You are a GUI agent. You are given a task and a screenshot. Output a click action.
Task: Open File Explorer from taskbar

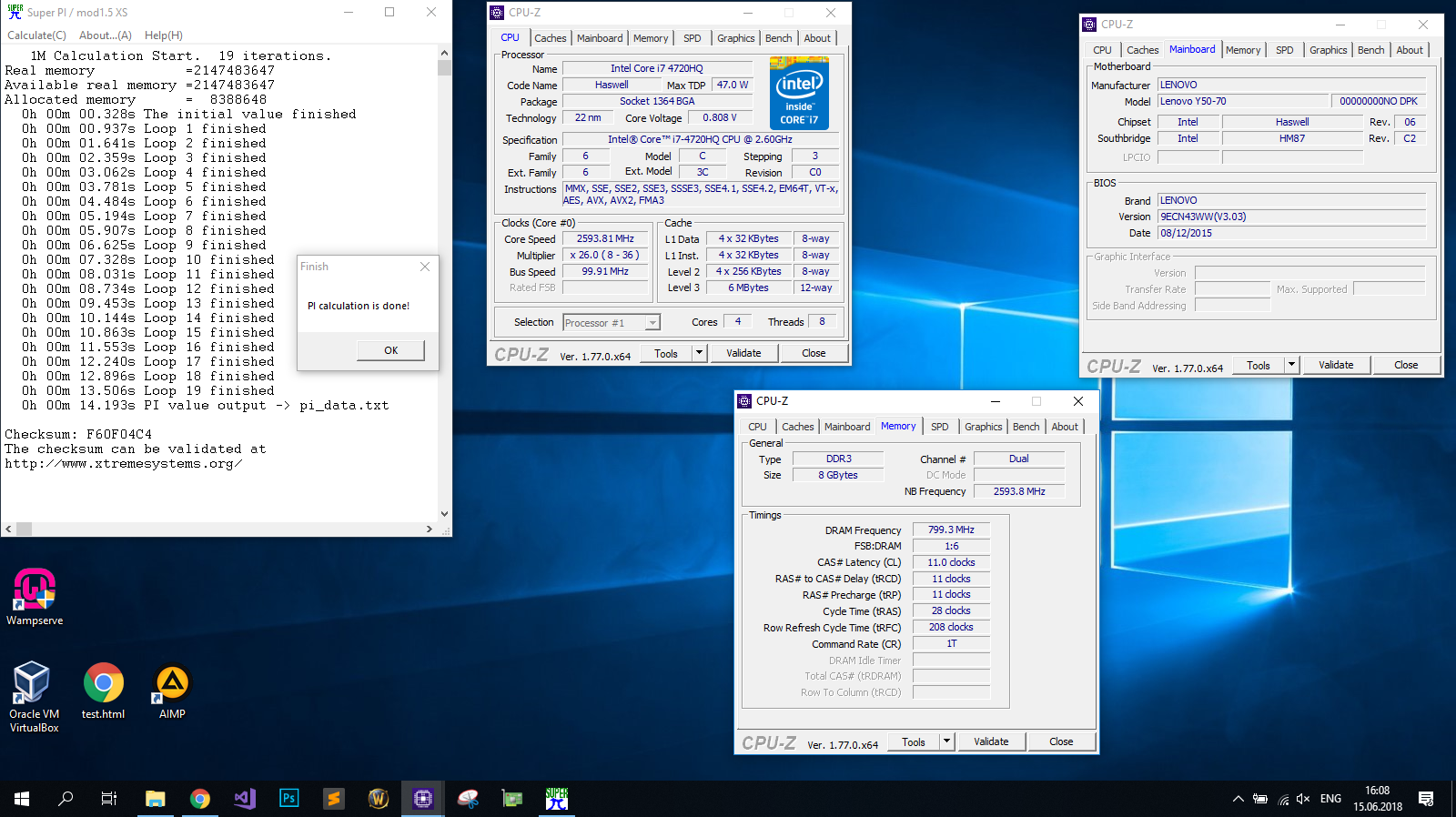pos(155,799)
